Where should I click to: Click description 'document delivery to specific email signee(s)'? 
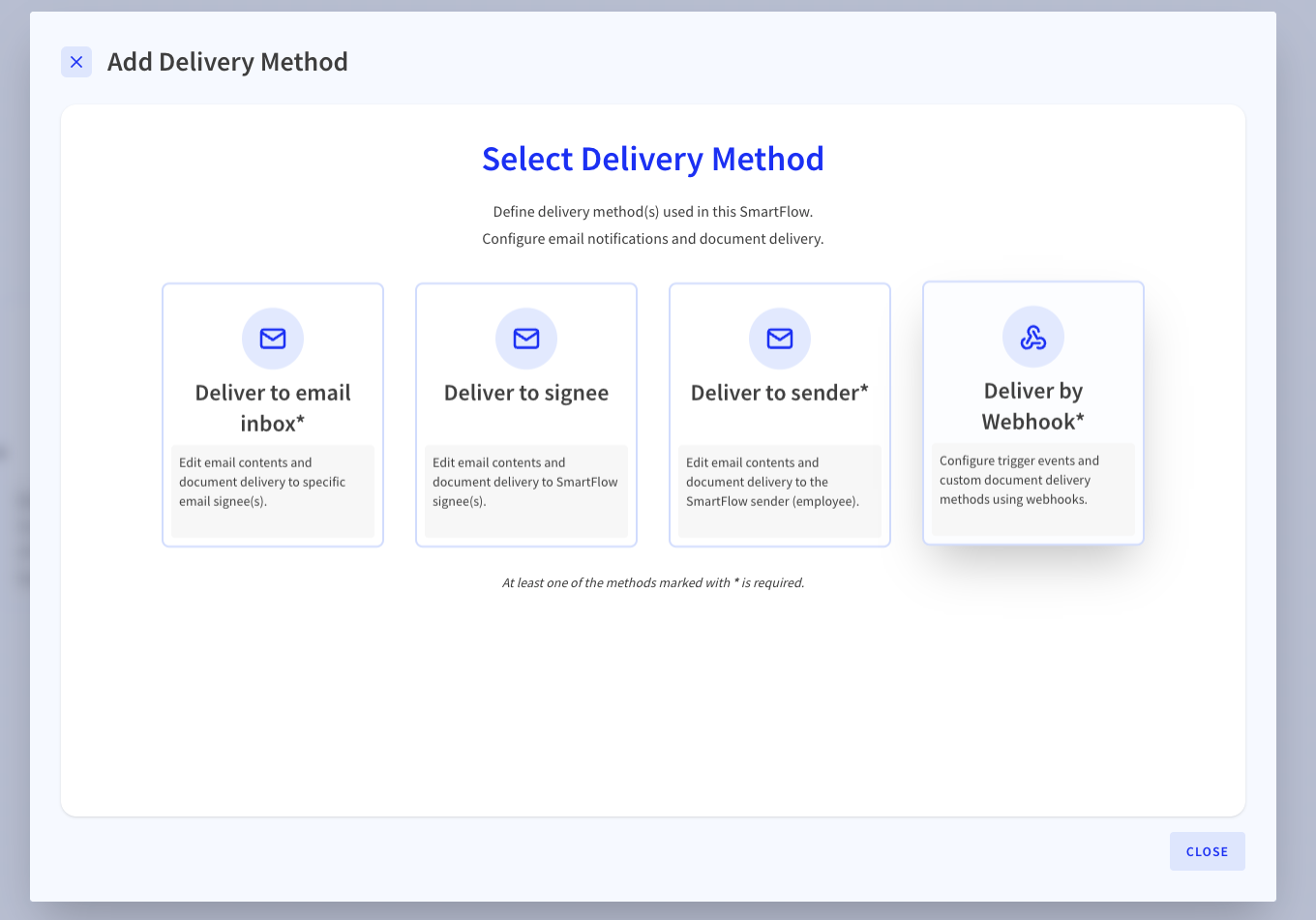click(262, 482)
